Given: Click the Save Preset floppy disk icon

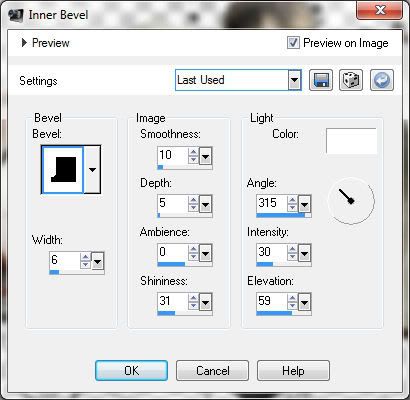Looking at the screenshot, I should [x=321, y=80].
